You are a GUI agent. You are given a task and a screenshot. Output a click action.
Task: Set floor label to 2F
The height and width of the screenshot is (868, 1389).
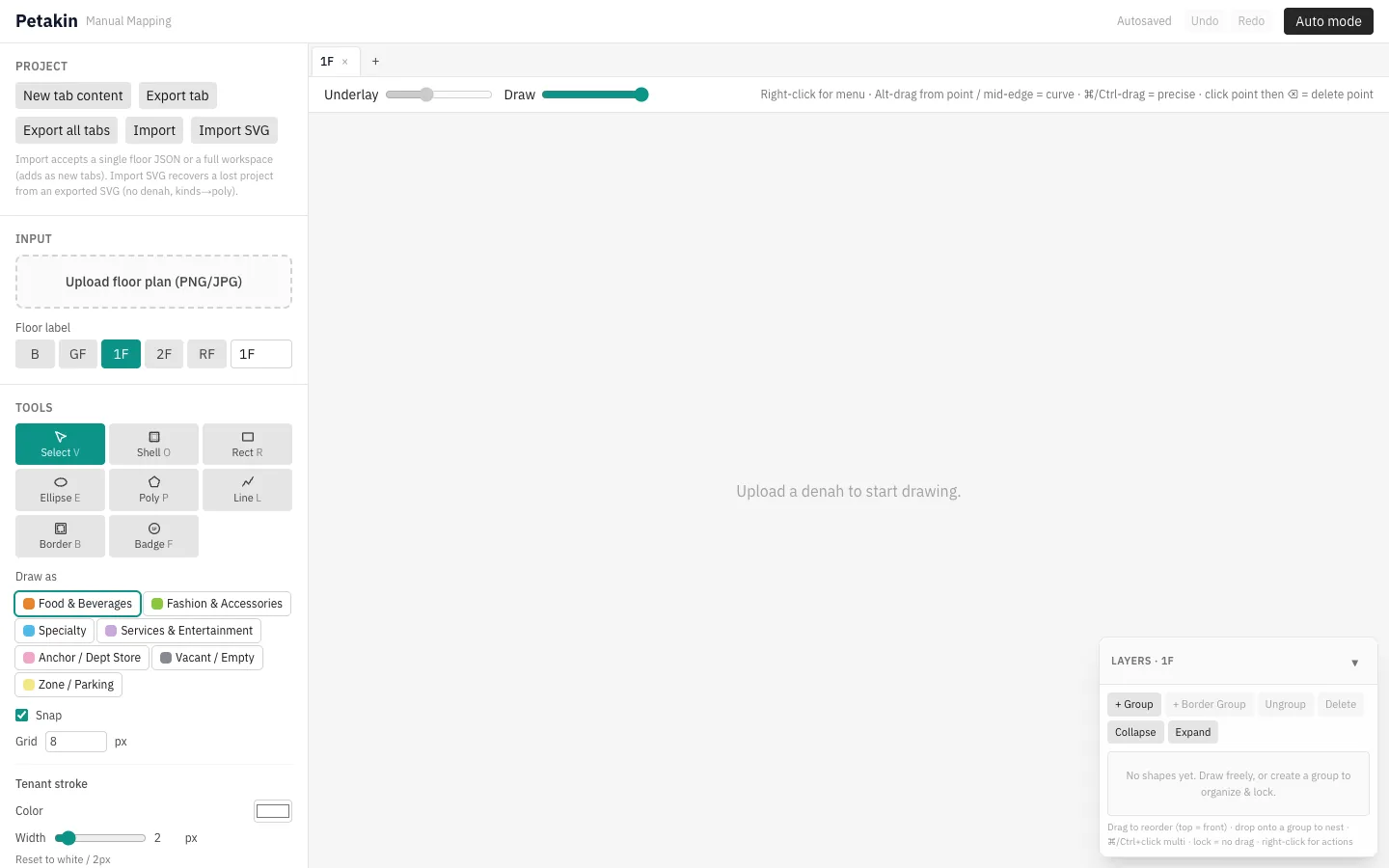tap(164, 354)
